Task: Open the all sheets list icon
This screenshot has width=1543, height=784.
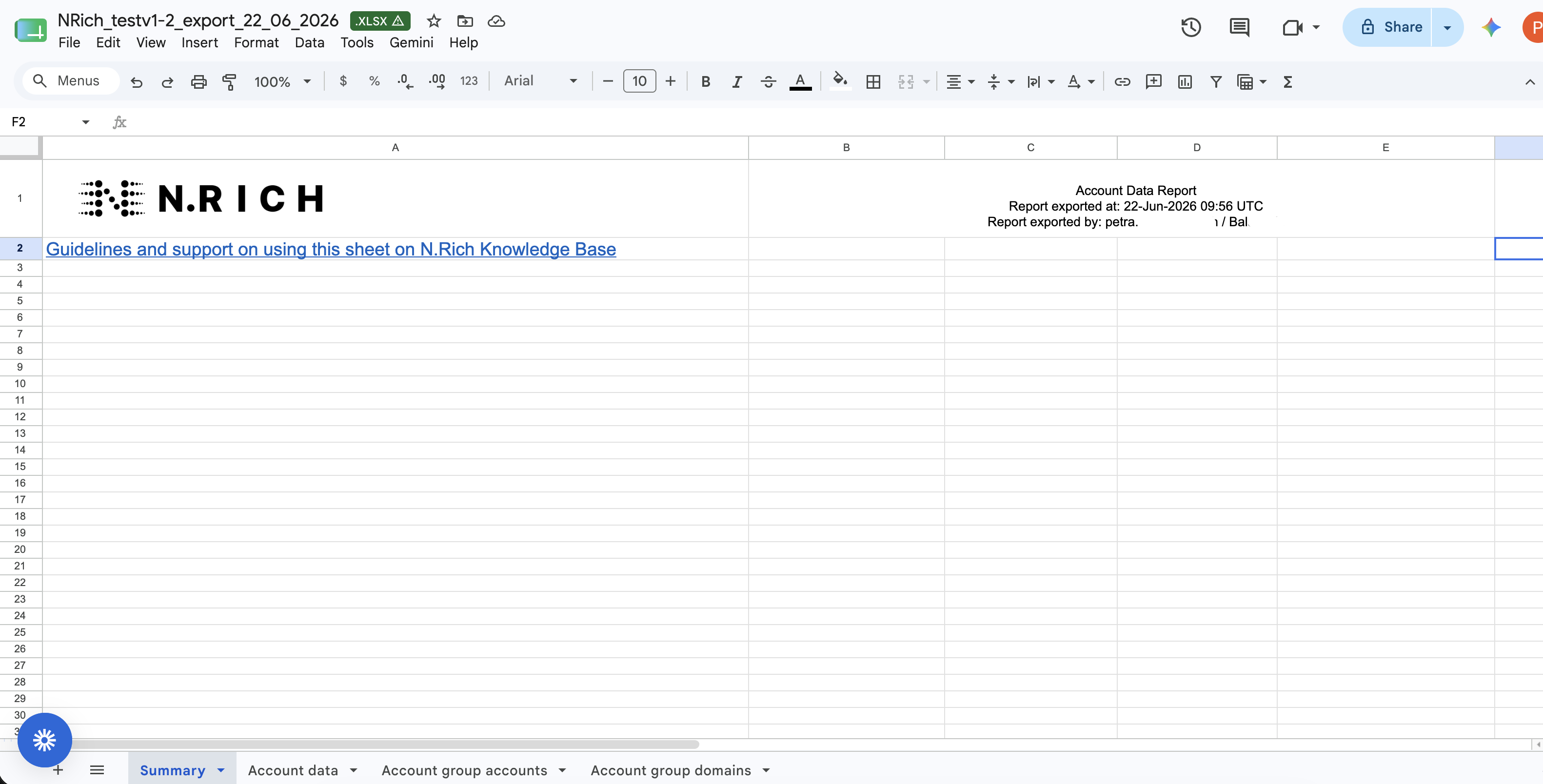Action: [x=97, y=770]
